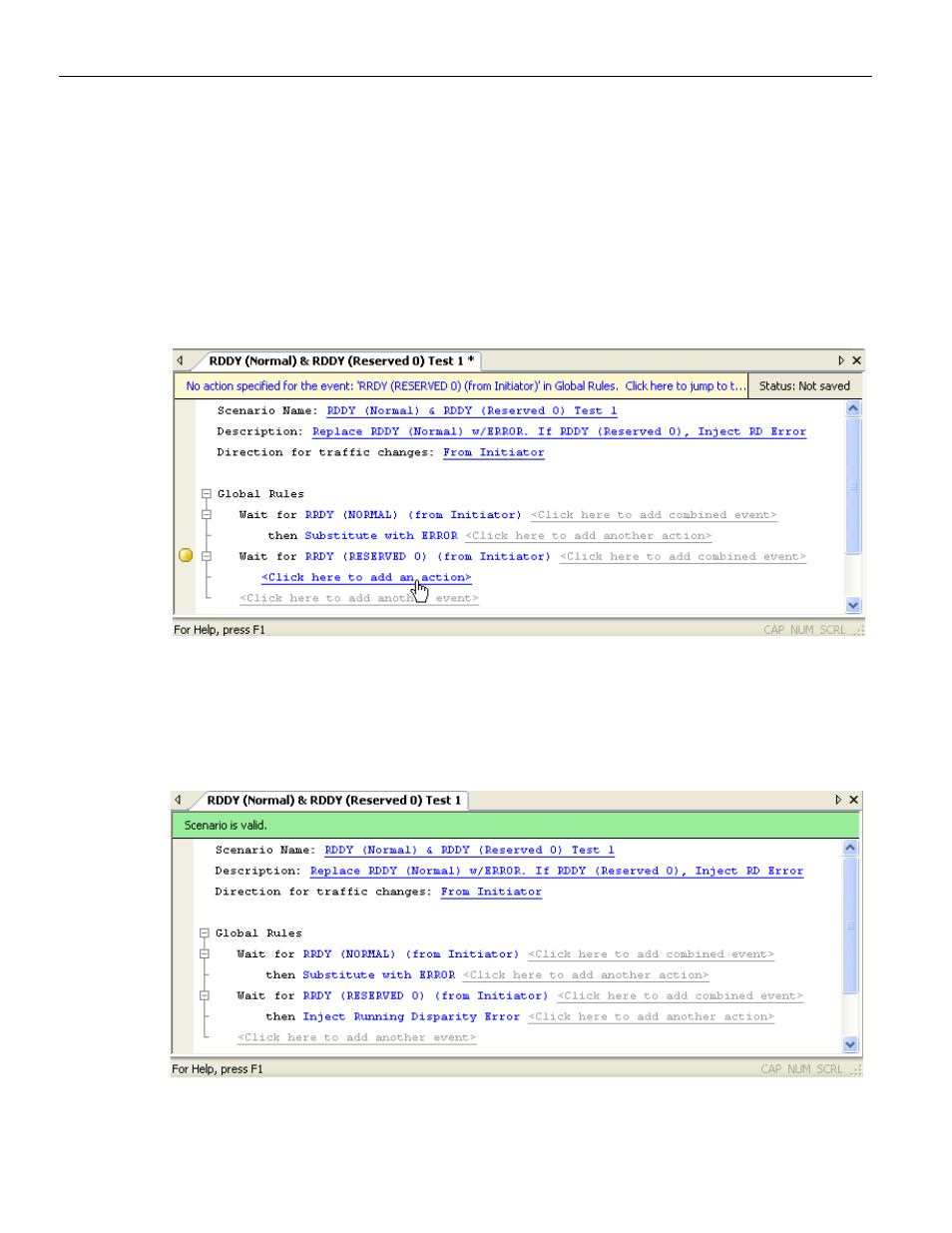Click 'For Help, press F1' in lower status bar
952x1233 pixels.
pos(218,1069)
